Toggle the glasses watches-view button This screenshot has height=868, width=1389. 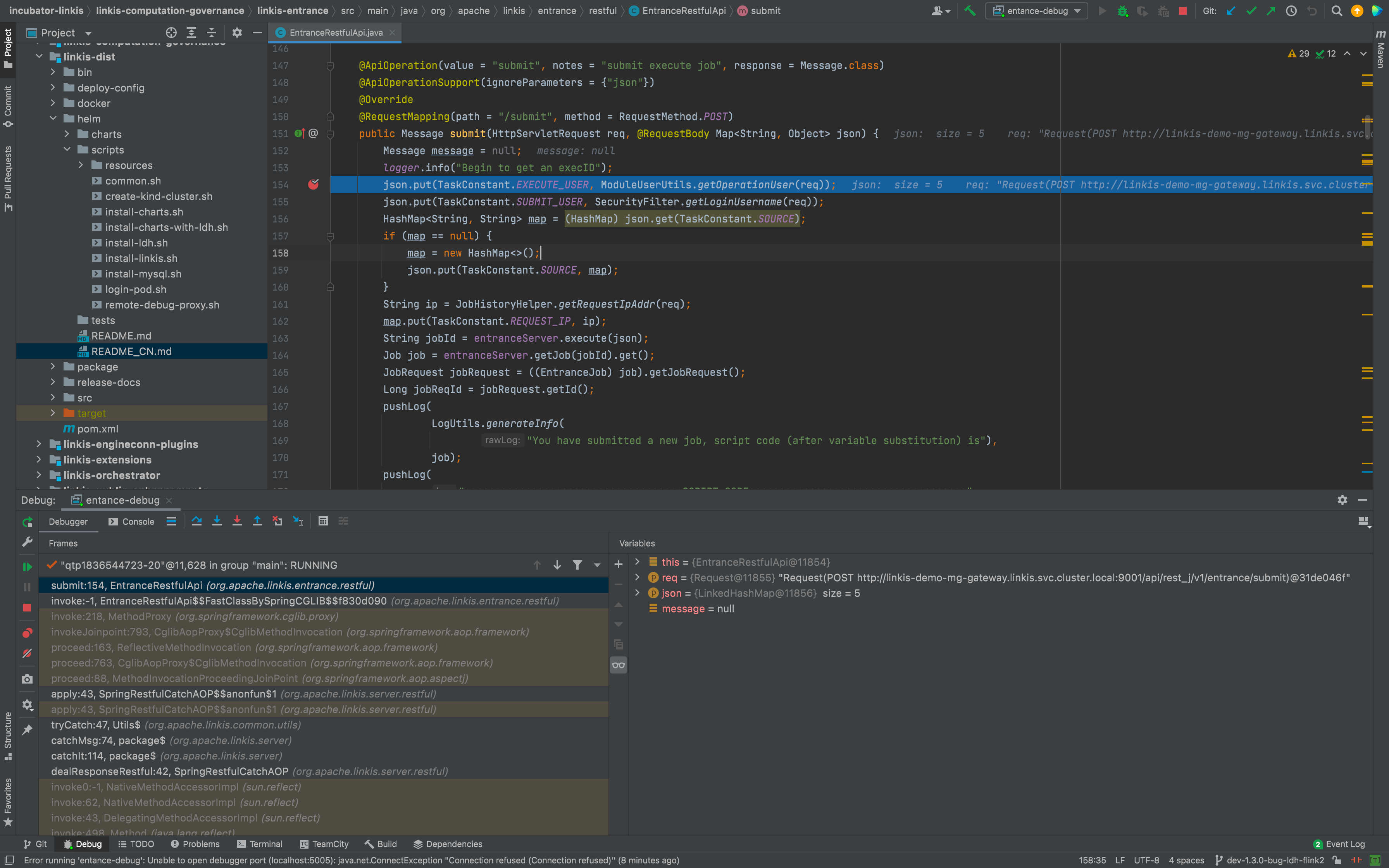(618, 665)
